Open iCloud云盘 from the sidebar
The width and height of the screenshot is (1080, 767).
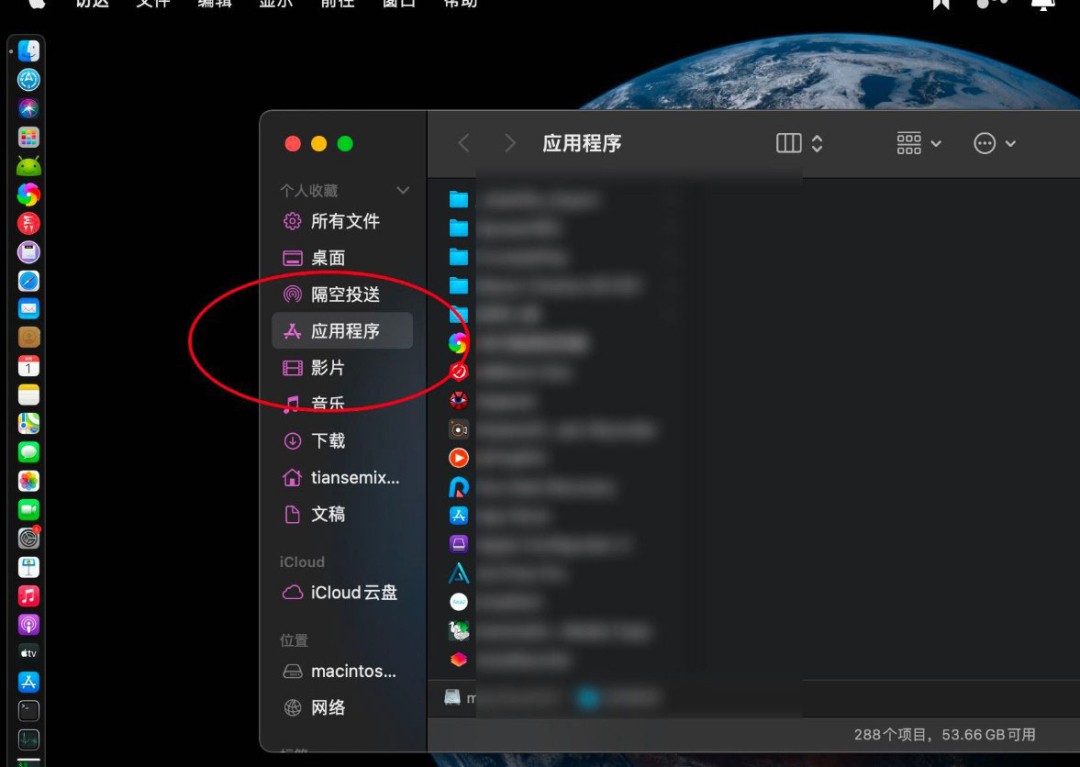(351, 592)
